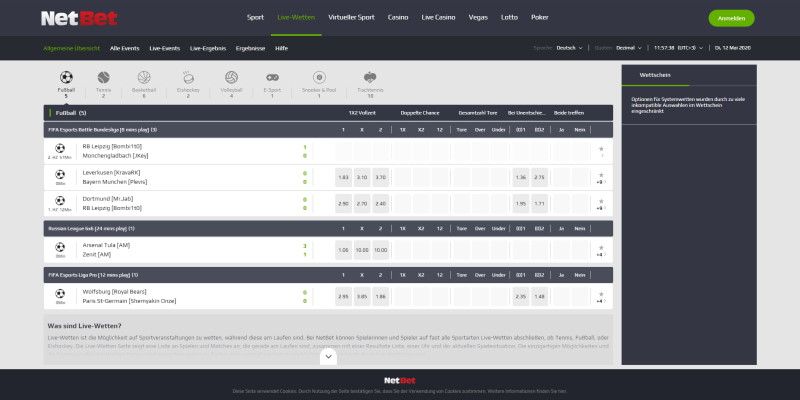Go to Poker section
This screenshot has width=800, height=400.
coord(540,17)
